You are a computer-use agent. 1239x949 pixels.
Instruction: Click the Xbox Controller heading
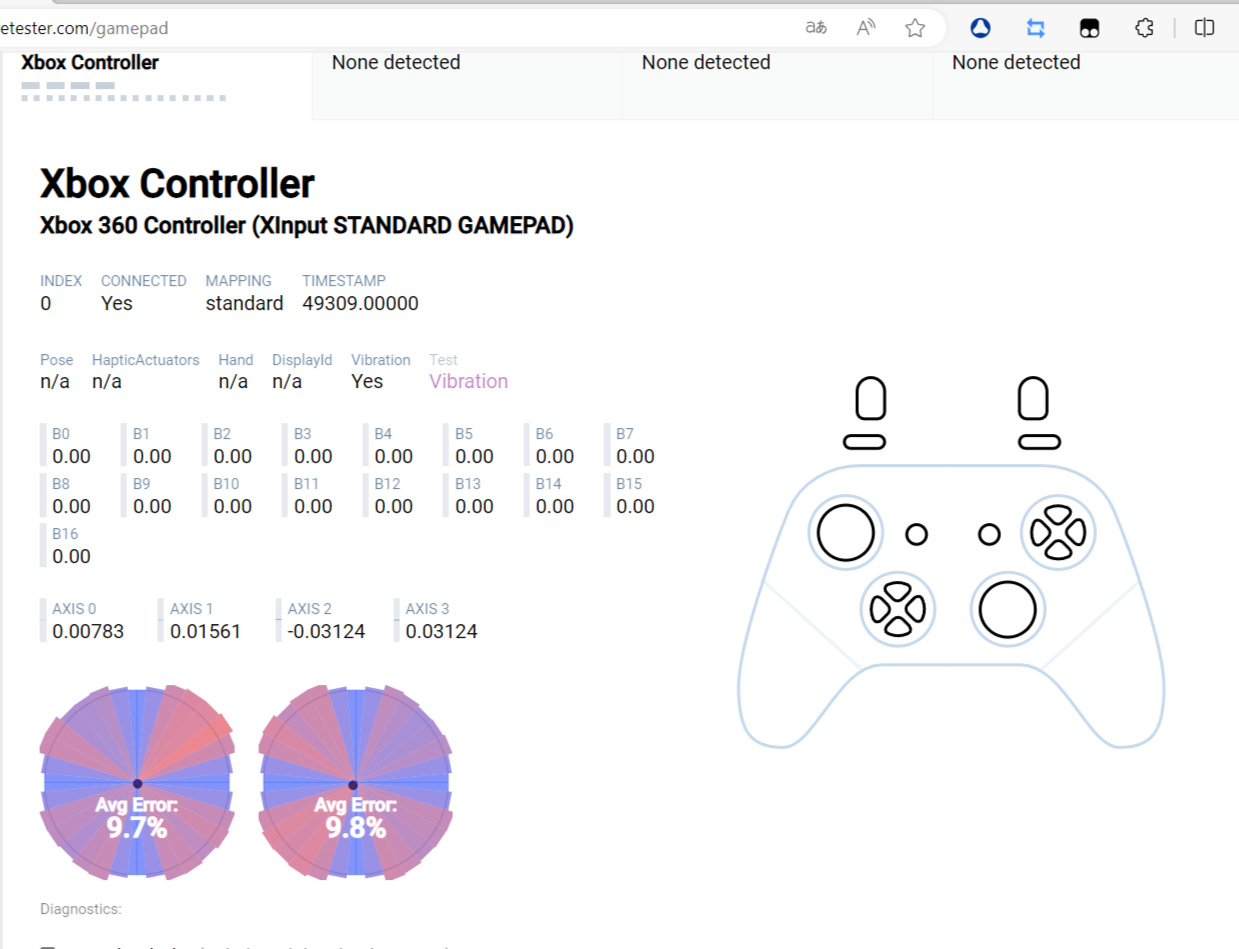(x=177, y=183)
